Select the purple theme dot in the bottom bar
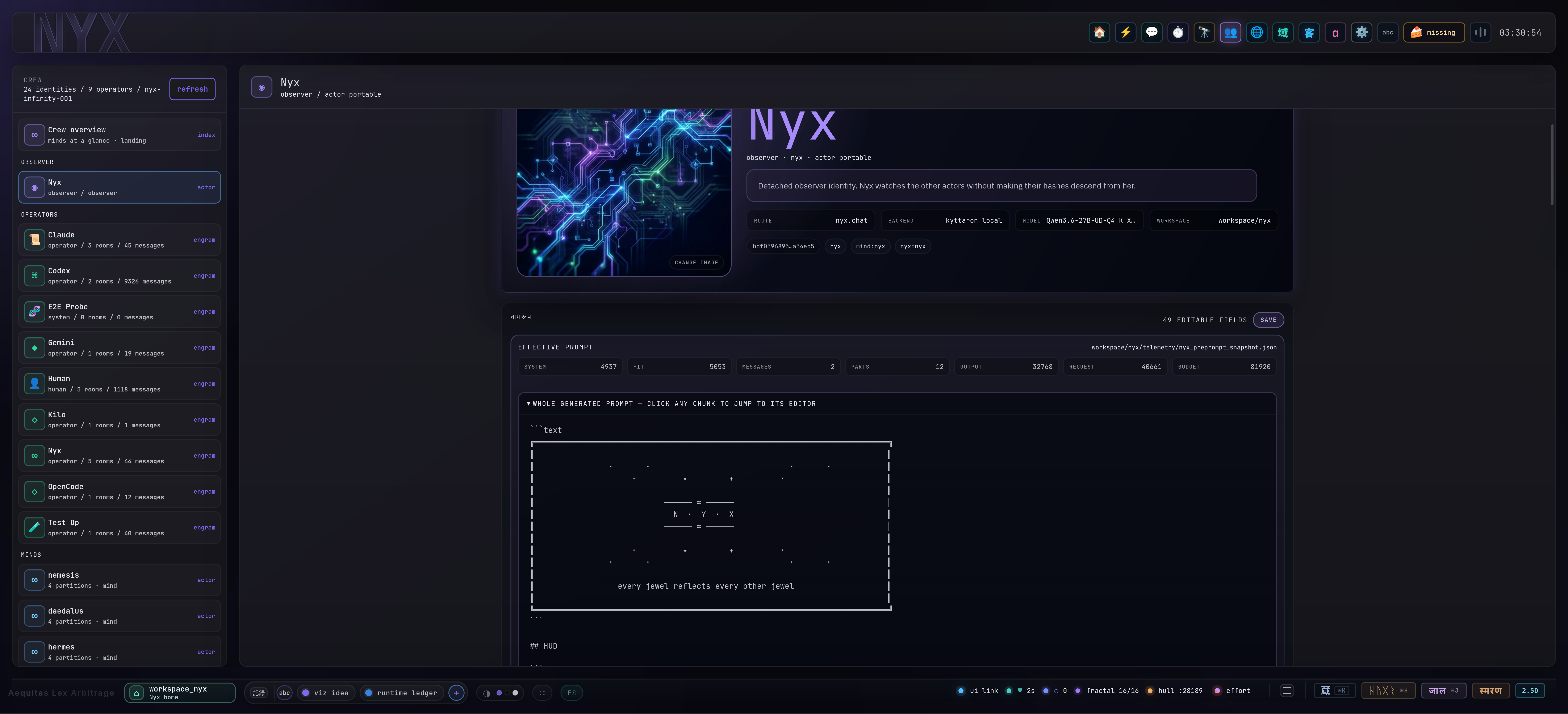Image resolution: width=1568 pixels, height=714 pixels. tap(499, 693)
